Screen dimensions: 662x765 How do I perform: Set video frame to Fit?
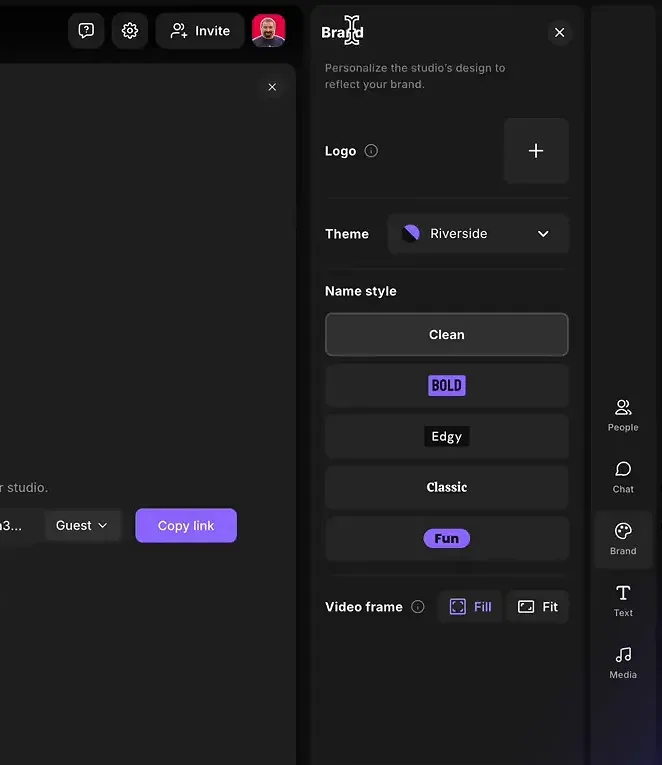pyautogui.click(x=538, y=606)
